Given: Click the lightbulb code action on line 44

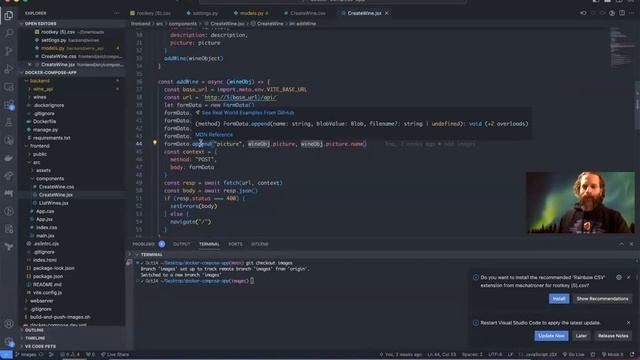Looking at the screenshot, I should point(155,143).
